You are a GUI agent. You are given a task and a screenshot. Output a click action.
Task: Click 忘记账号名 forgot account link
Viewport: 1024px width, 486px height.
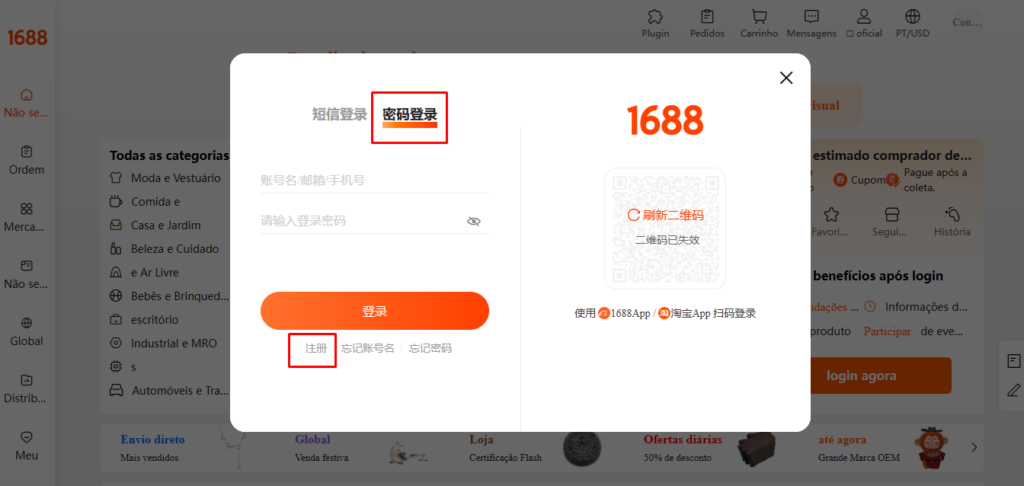pyautogui.click(x=368, y=348)
